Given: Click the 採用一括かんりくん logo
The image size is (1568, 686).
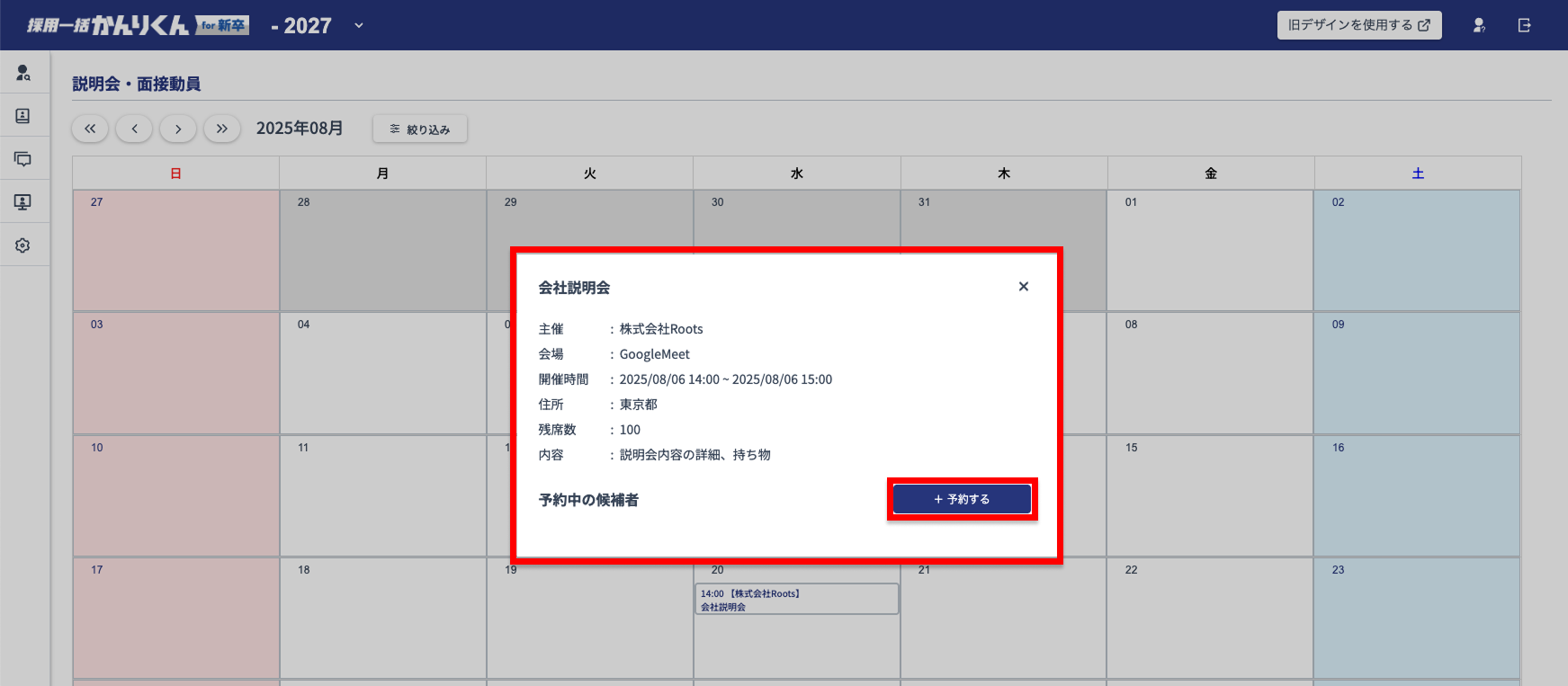Looking at the screenshot, I should pyautogui.click(x=138, y=25).
